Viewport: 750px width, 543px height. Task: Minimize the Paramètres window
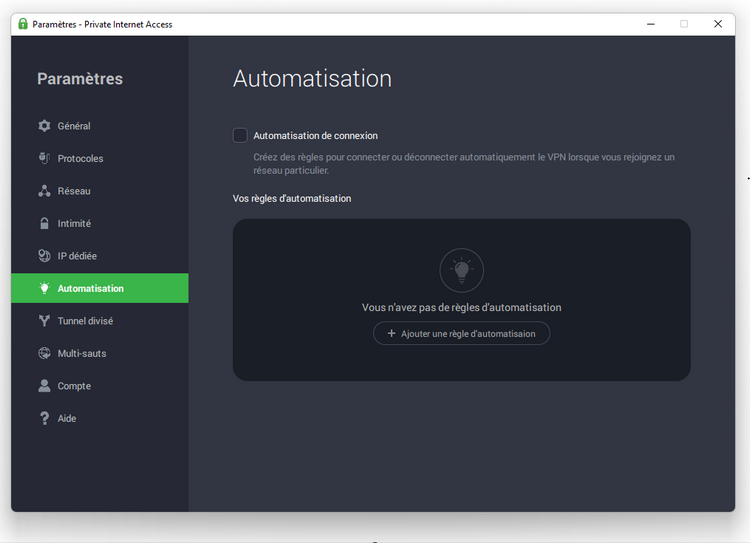coord(651,24)
